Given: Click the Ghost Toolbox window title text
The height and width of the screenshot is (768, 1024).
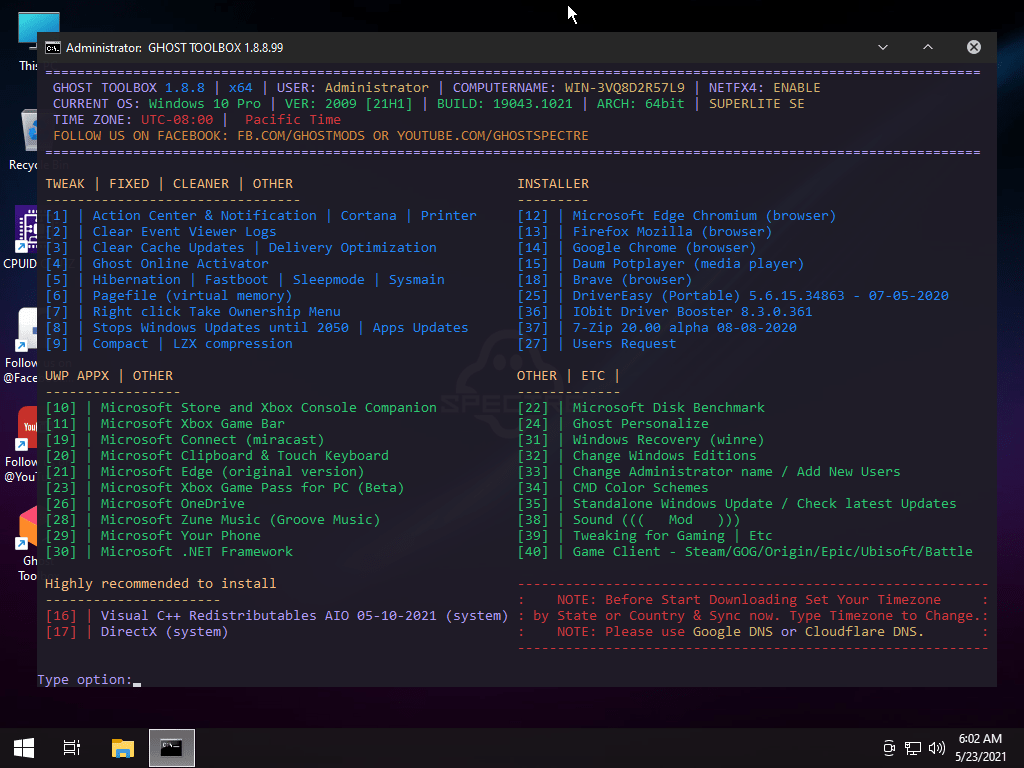Looking at the screenshot, I should tap(174, 47).
